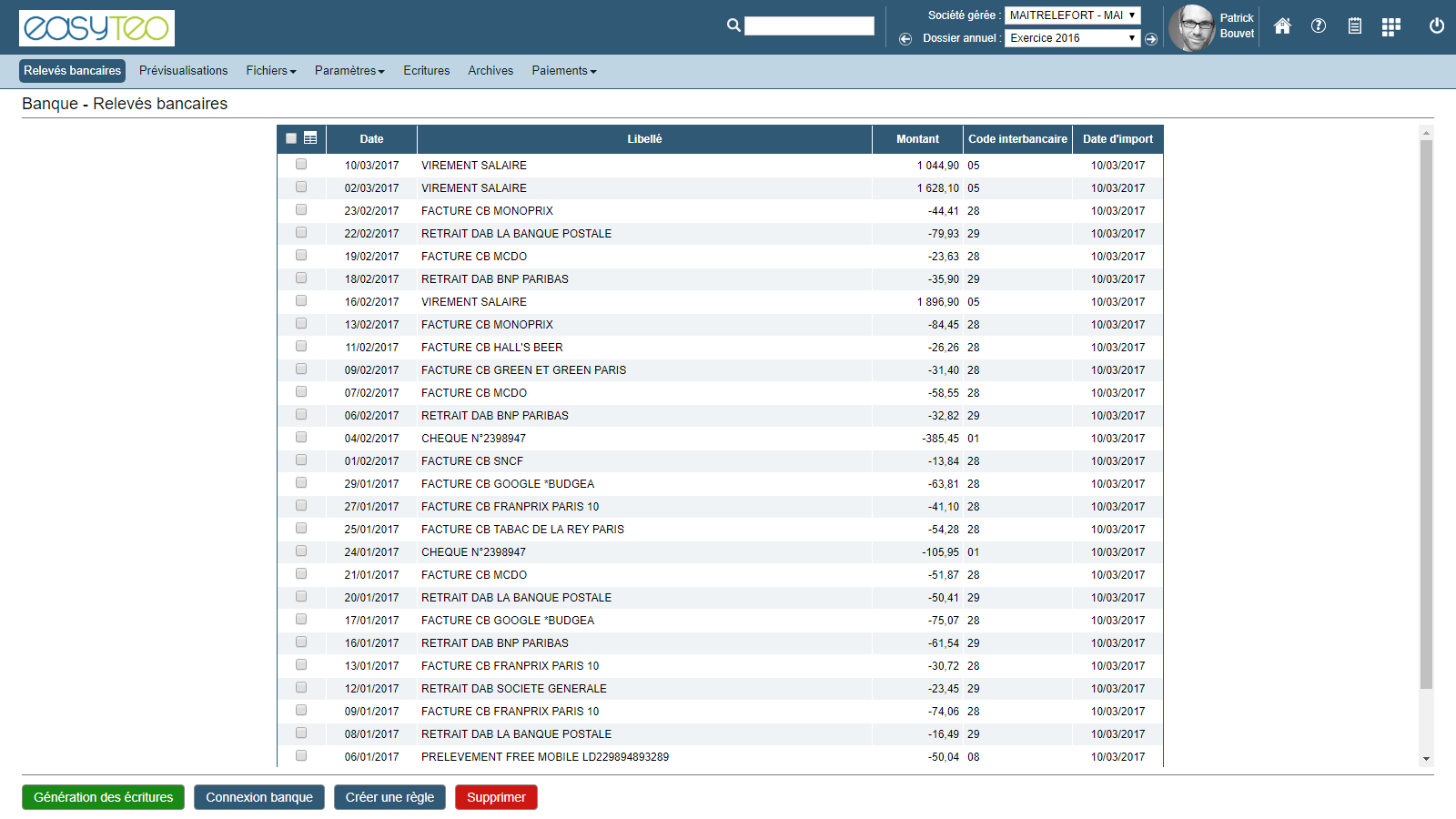This screenshot has height=819, width=1456.
Task: Open the Prévisualisations tab
Action: pos(184,71)
